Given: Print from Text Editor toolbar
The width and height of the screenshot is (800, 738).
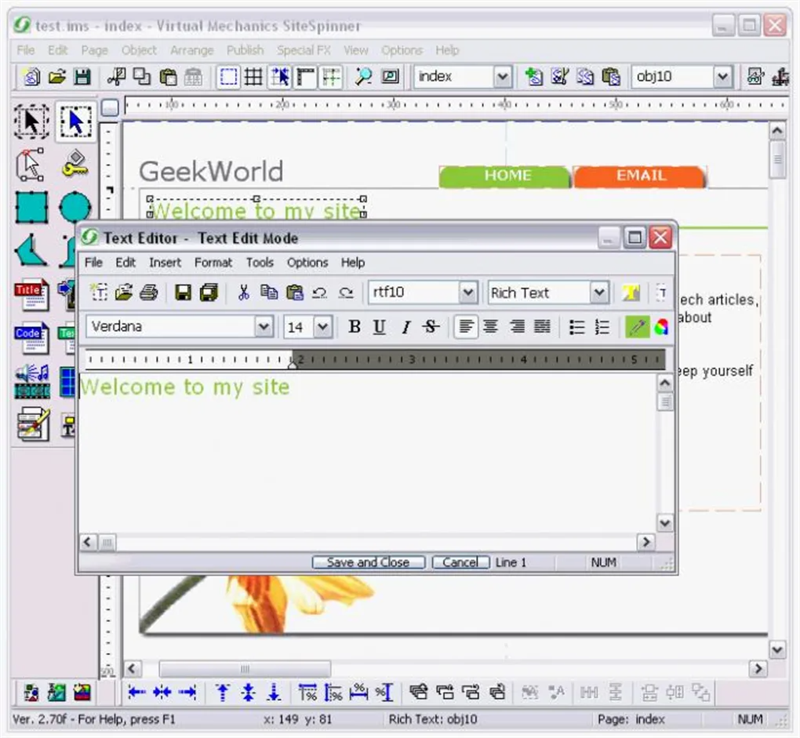Looking at the screenshot, I should click(149, 293).
